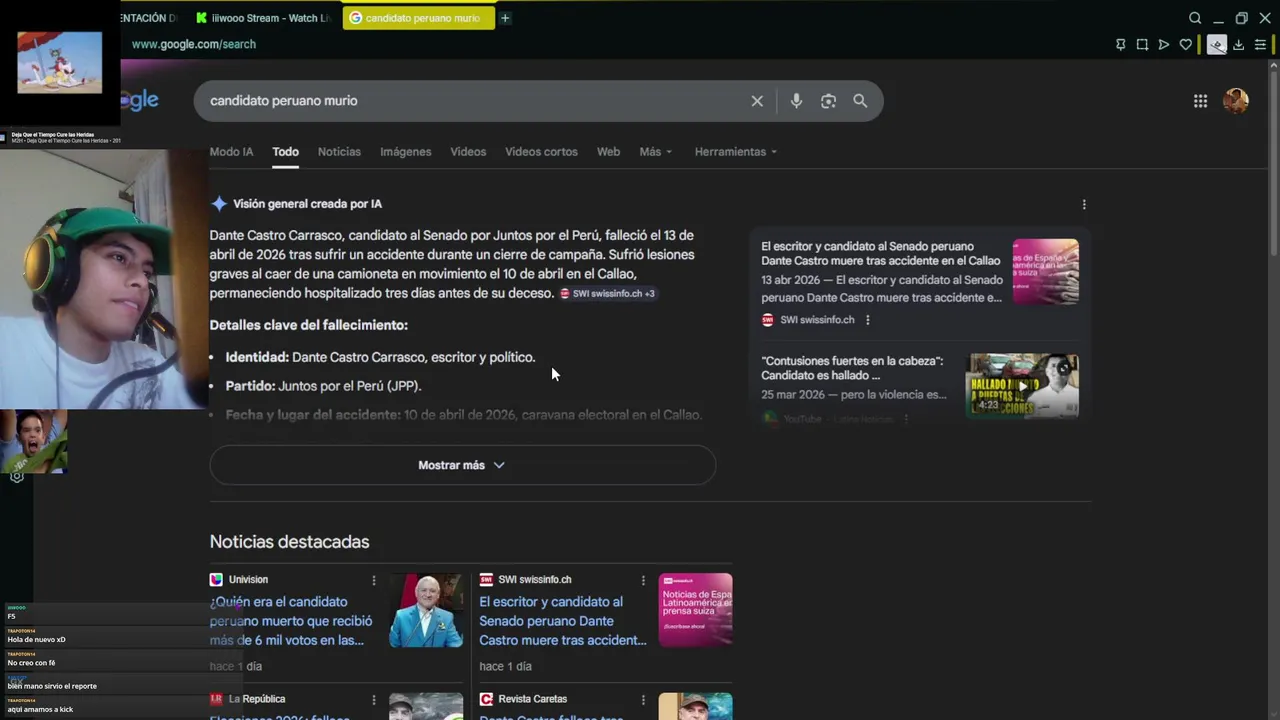This screenshot has height=720, width=1280.
Task: Open the three-dot menu for the La República story
Action: [374, 700]
